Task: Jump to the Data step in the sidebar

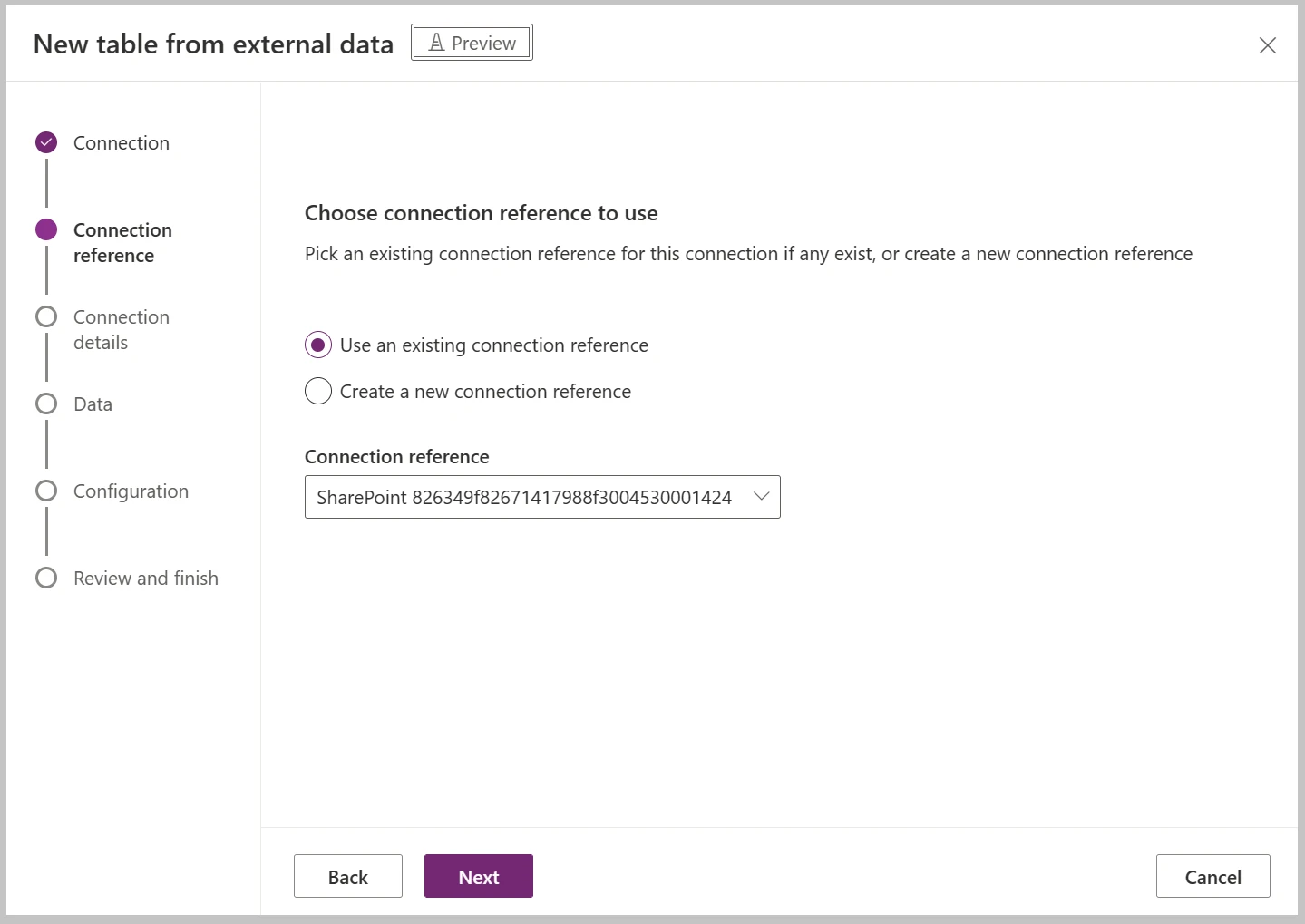Action: pyautogui.click(x=93, y=404)
